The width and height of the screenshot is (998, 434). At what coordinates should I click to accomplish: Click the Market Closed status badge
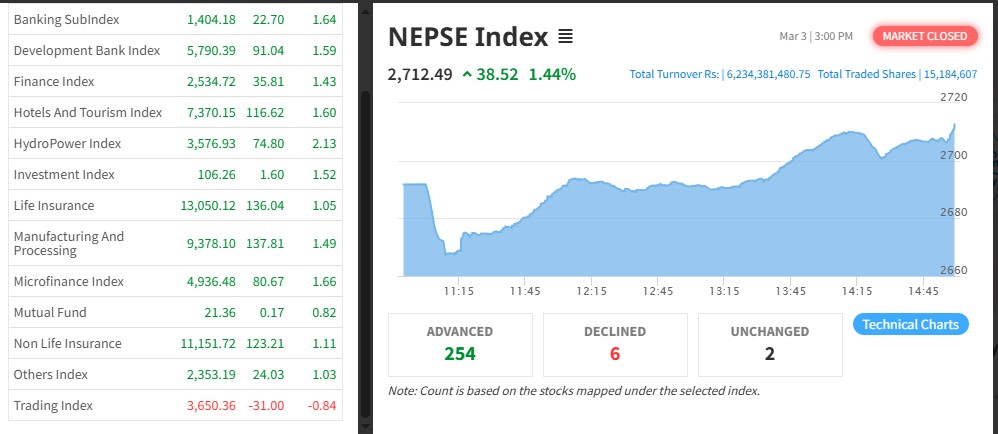coord(924,36)
